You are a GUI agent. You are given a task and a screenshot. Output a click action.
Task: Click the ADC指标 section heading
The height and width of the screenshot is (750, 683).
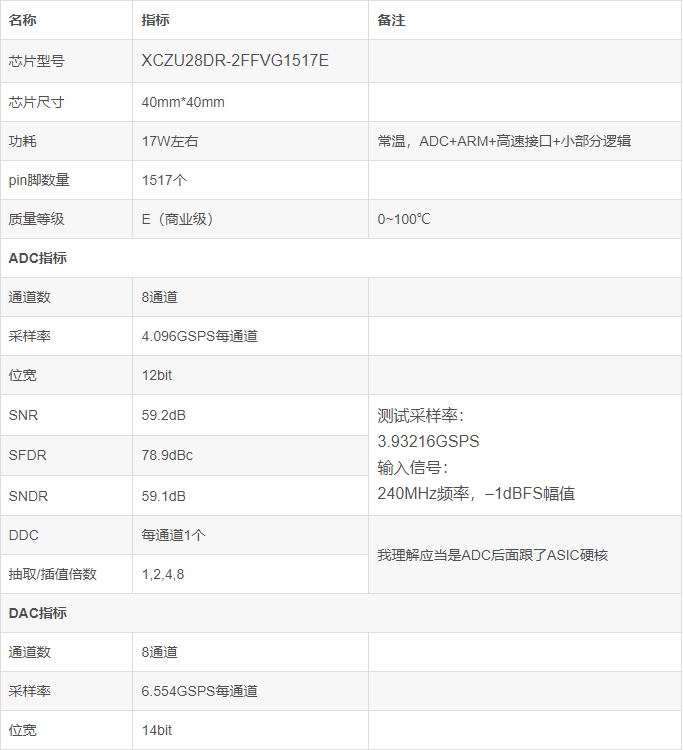38,258
